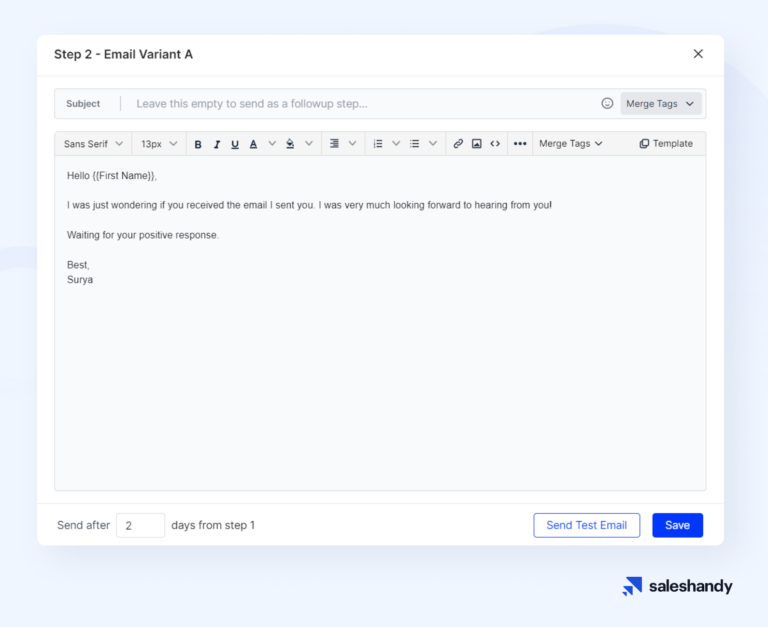The width and height of the screenshot is (768, 627).
Task: Expand numbered list style options
Action: 396,144
